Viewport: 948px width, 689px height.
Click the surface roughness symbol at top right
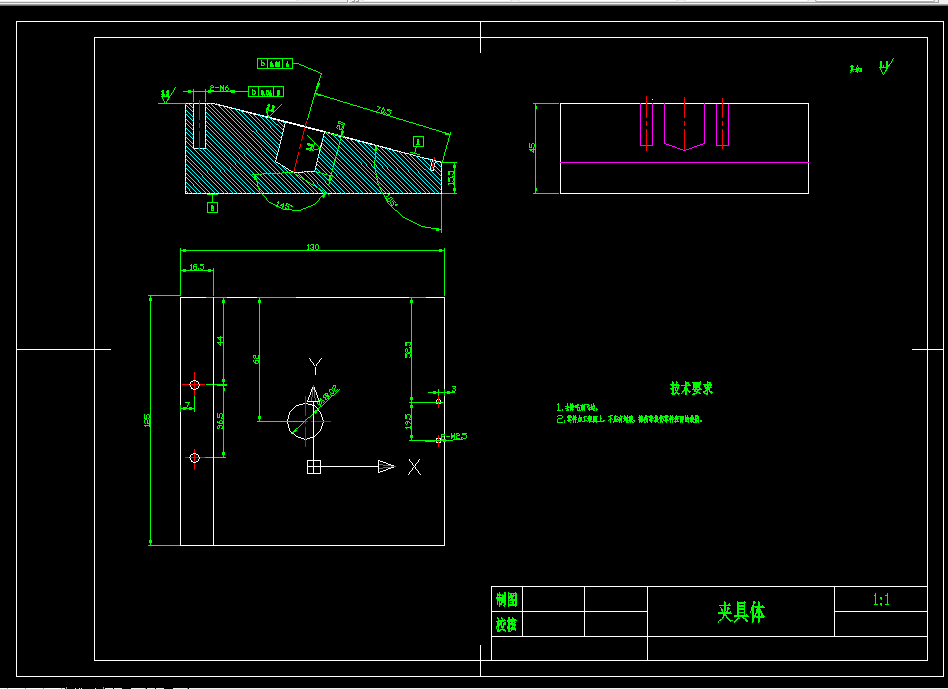point(886,66)
